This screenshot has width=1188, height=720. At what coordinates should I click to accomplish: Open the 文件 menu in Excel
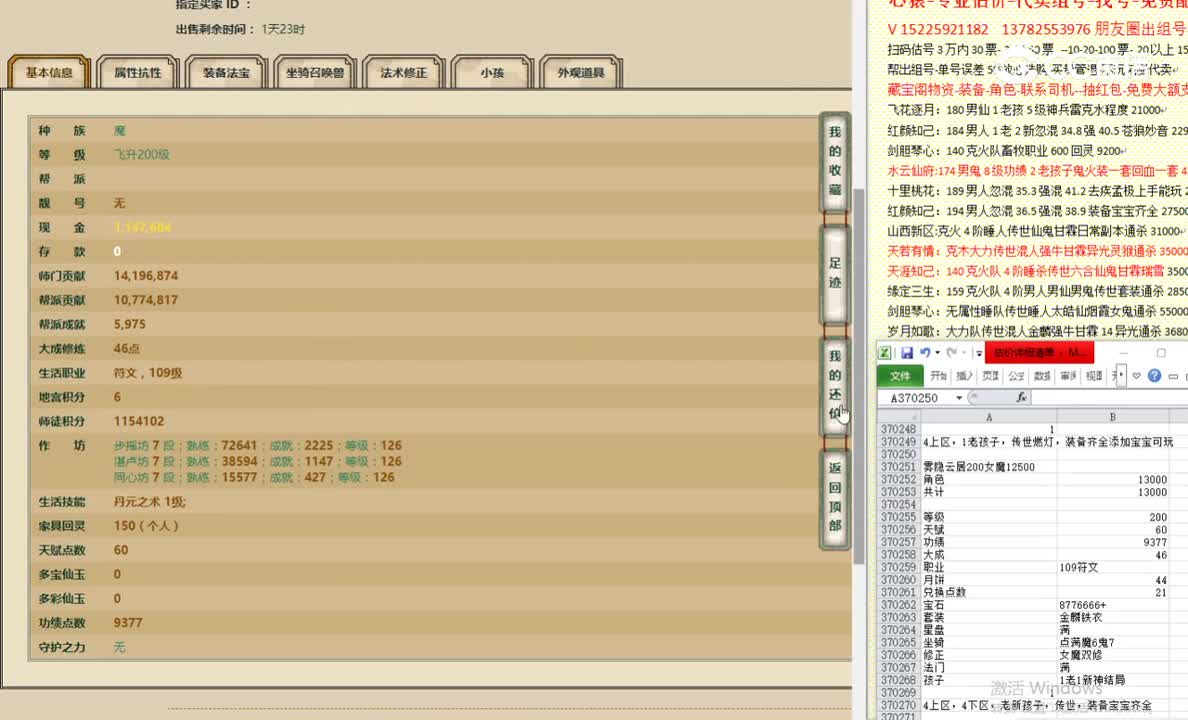pos(900,376)
